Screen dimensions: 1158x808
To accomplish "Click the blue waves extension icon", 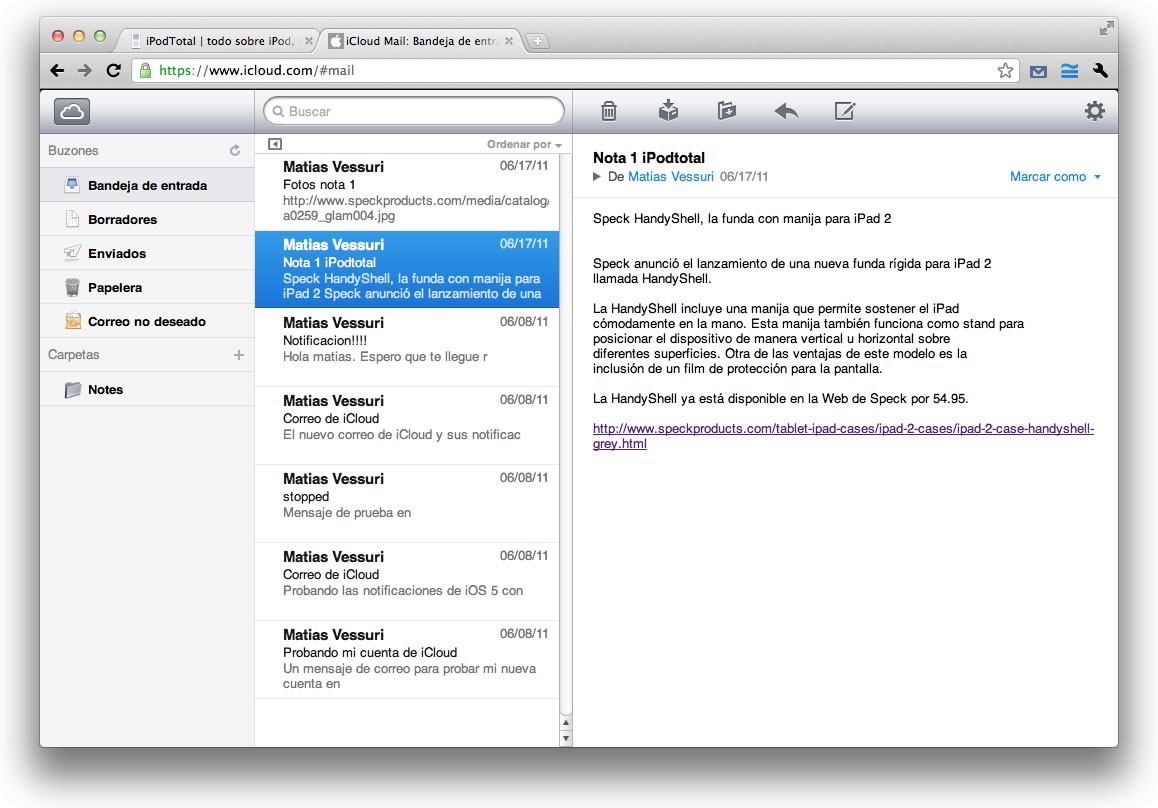I will (1069, 71).
